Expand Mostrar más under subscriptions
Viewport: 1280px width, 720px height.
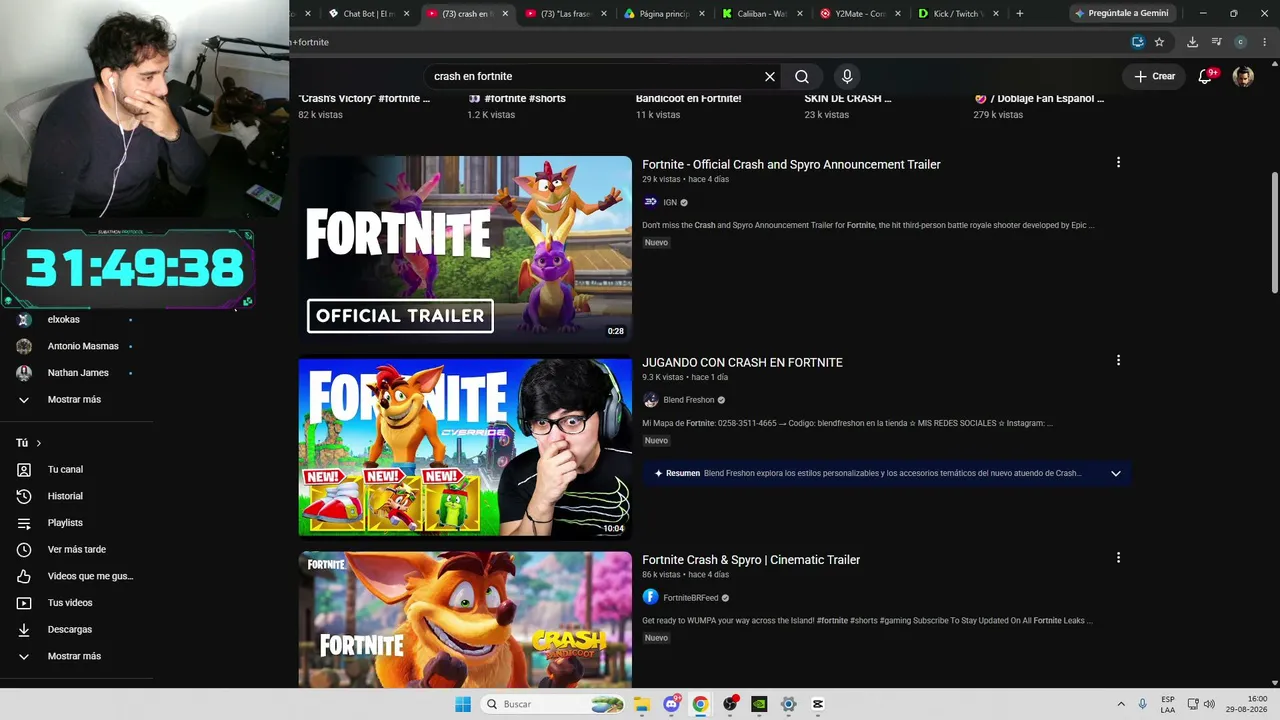tap(74, 400)
